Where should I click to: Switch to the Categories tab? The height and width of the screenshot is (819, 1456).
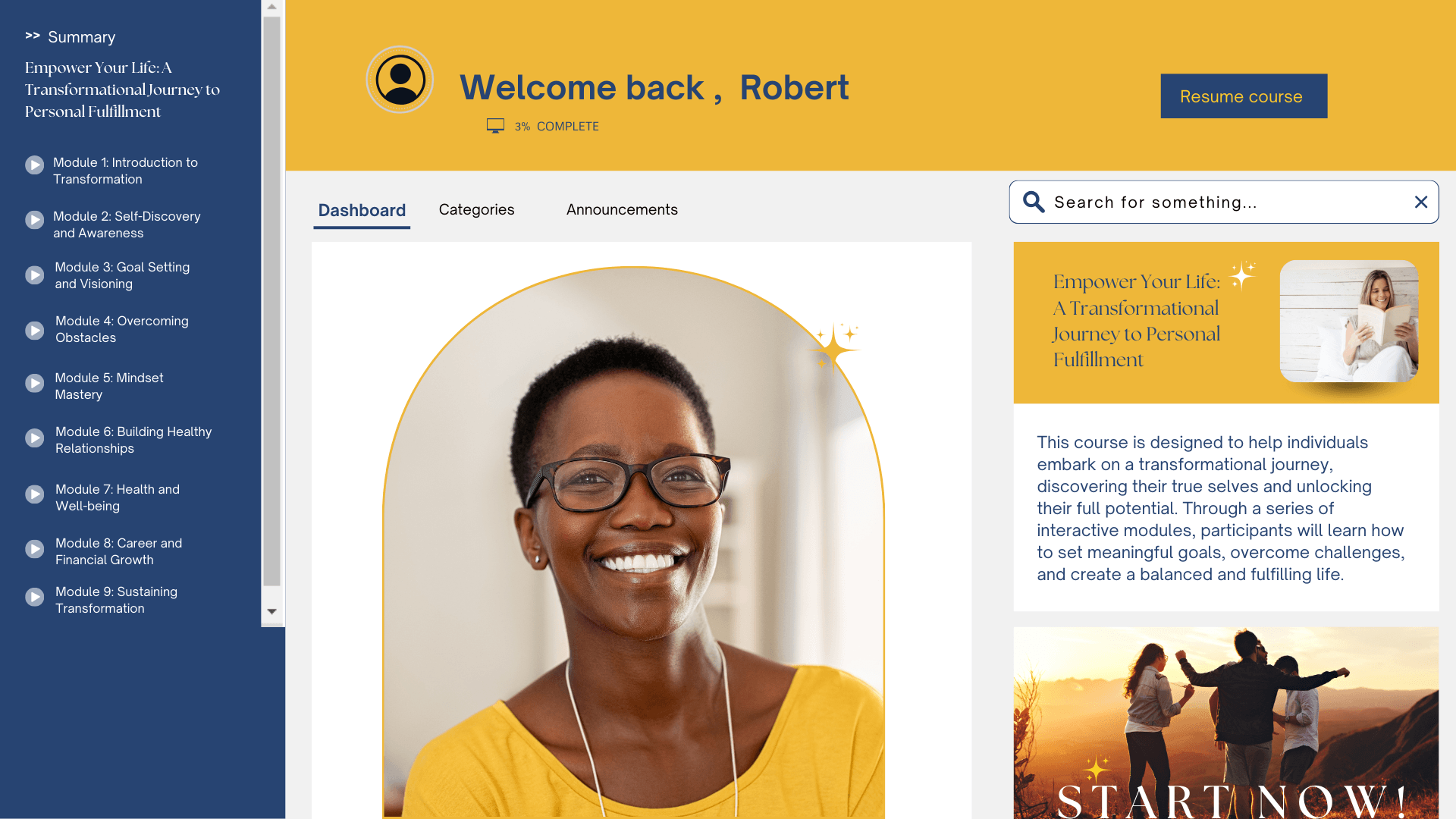(476, 209)
